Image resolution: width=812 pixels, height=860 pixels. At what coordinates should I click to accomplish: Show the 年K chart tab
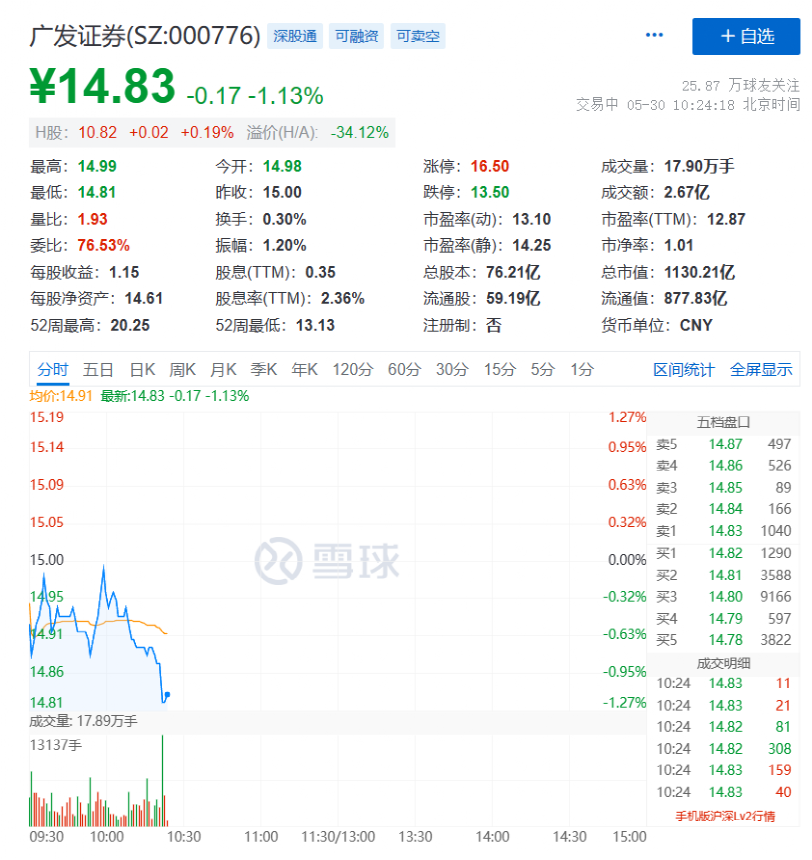pyautogui.click(x=304, y=369)
